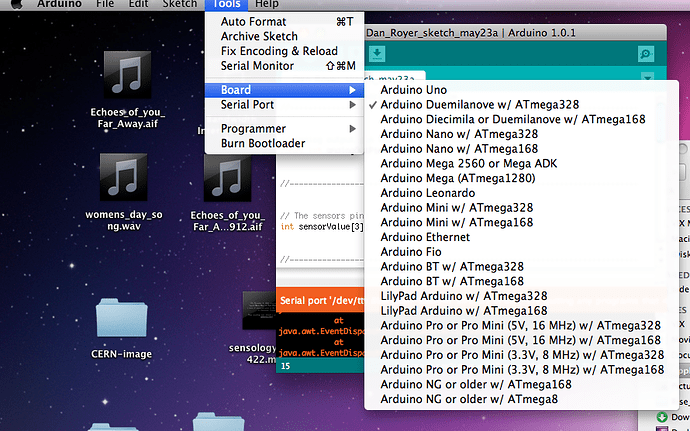Select Arduino Mega 2560 or Mega ADK
The width and height of the screenshot is (690, 431).
pos(522,164)
